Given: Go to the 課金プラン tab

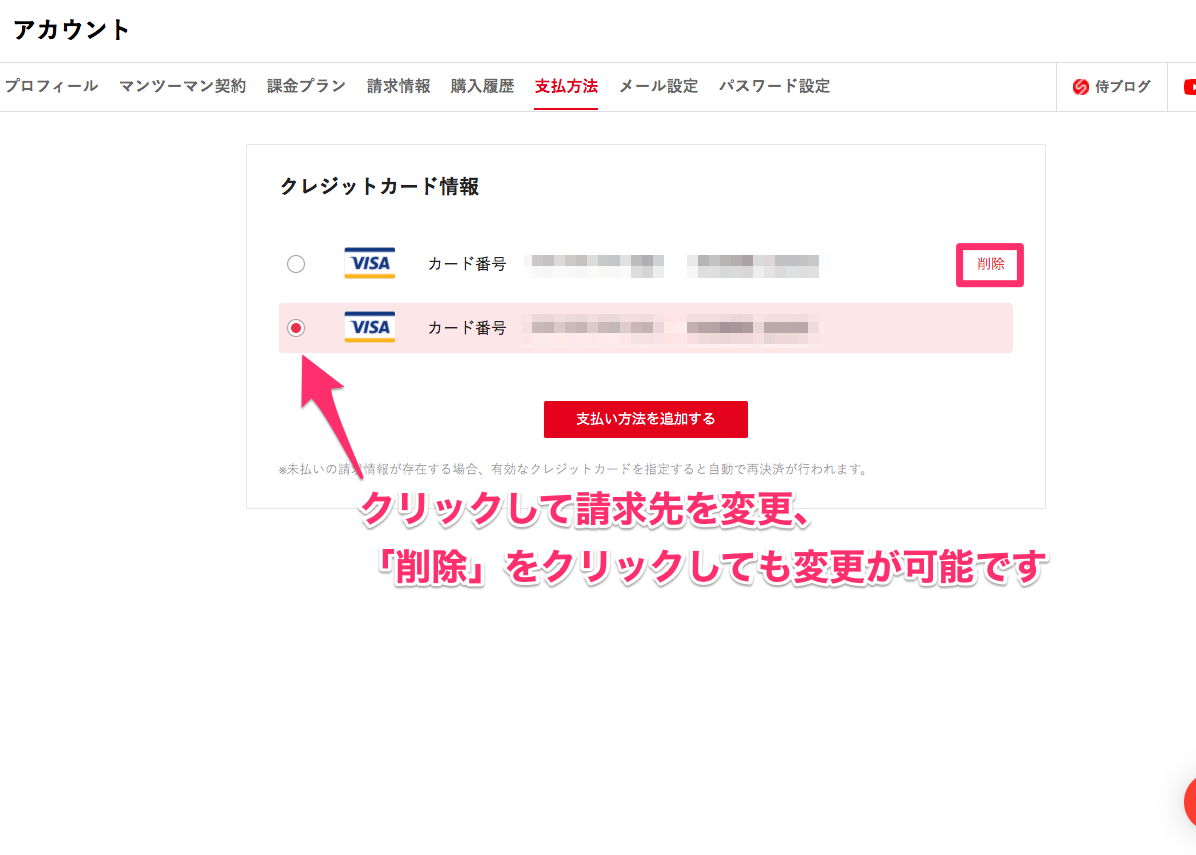Looking at the screenshot, I should pos(306,86).
